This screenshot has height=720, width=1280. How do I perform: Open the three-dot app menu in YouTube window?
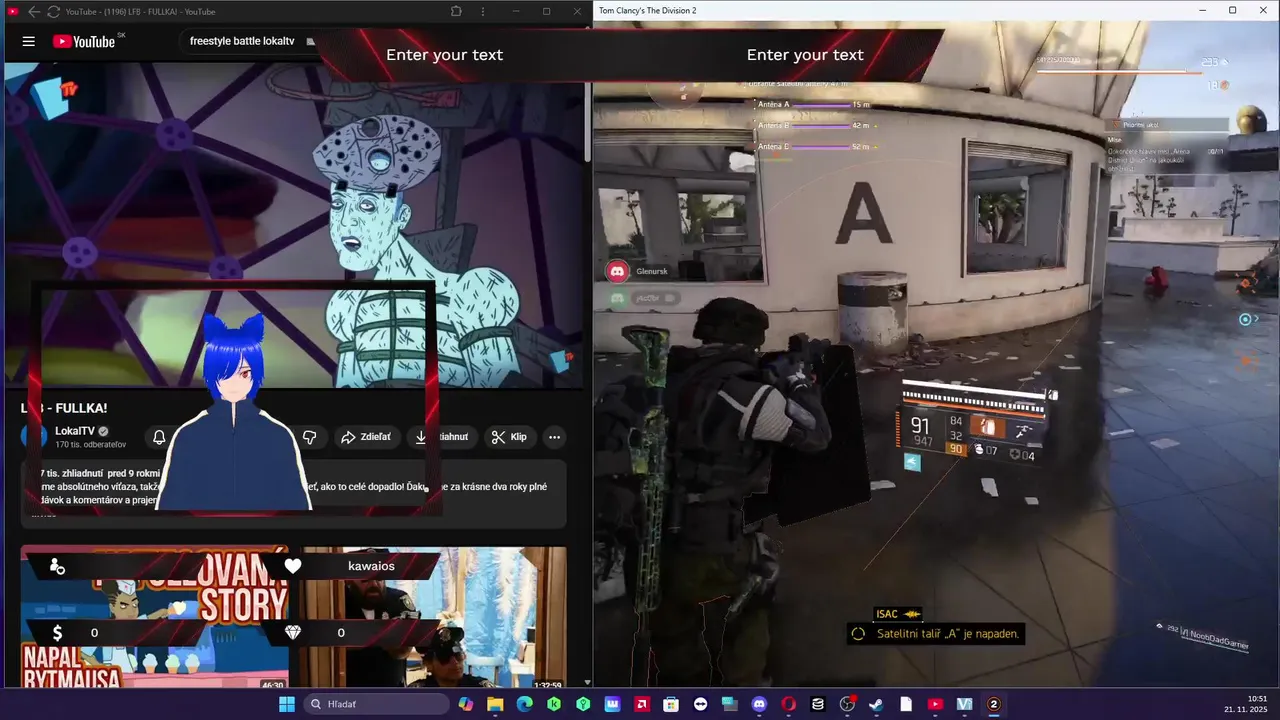(x=484, y=11)
